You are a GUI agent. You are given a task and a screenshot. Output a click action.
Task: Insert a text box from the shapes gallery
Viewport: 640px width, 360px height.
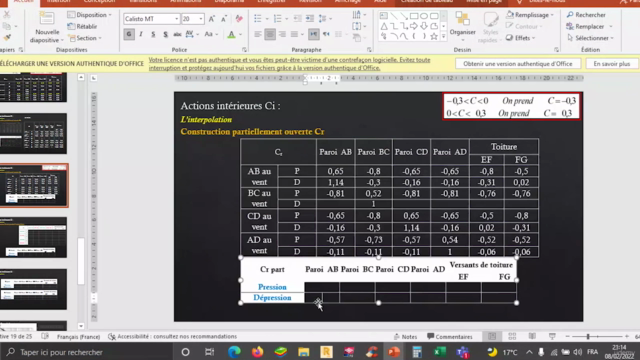pos(384,16)
